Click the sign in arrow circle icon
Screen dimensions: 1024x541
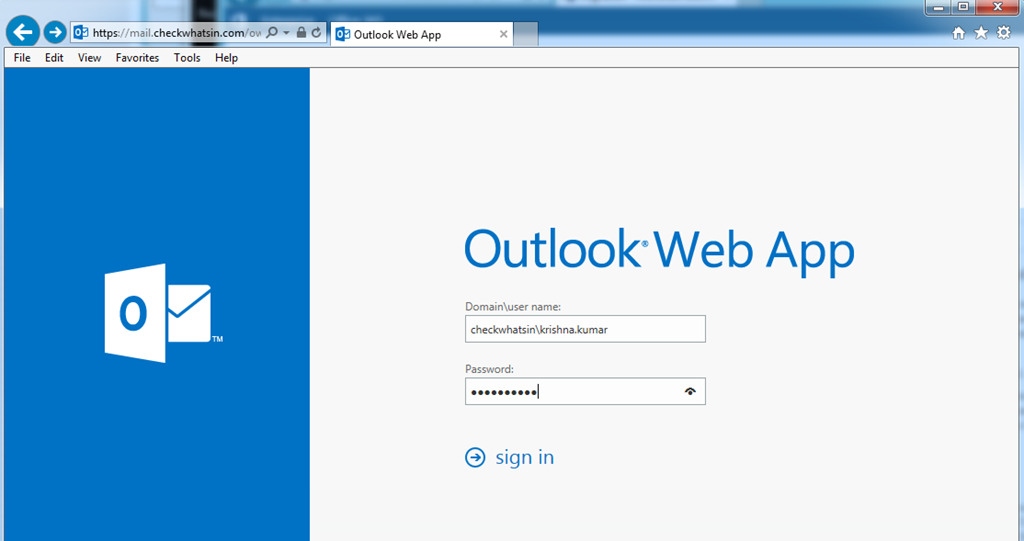click(475, 457)
